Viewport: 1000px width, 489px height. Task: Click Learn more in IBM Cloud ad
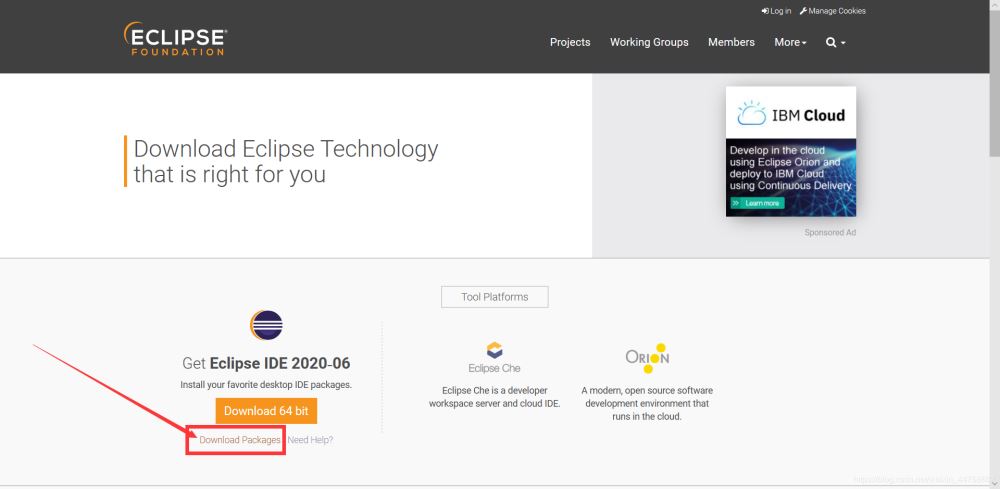758,203
